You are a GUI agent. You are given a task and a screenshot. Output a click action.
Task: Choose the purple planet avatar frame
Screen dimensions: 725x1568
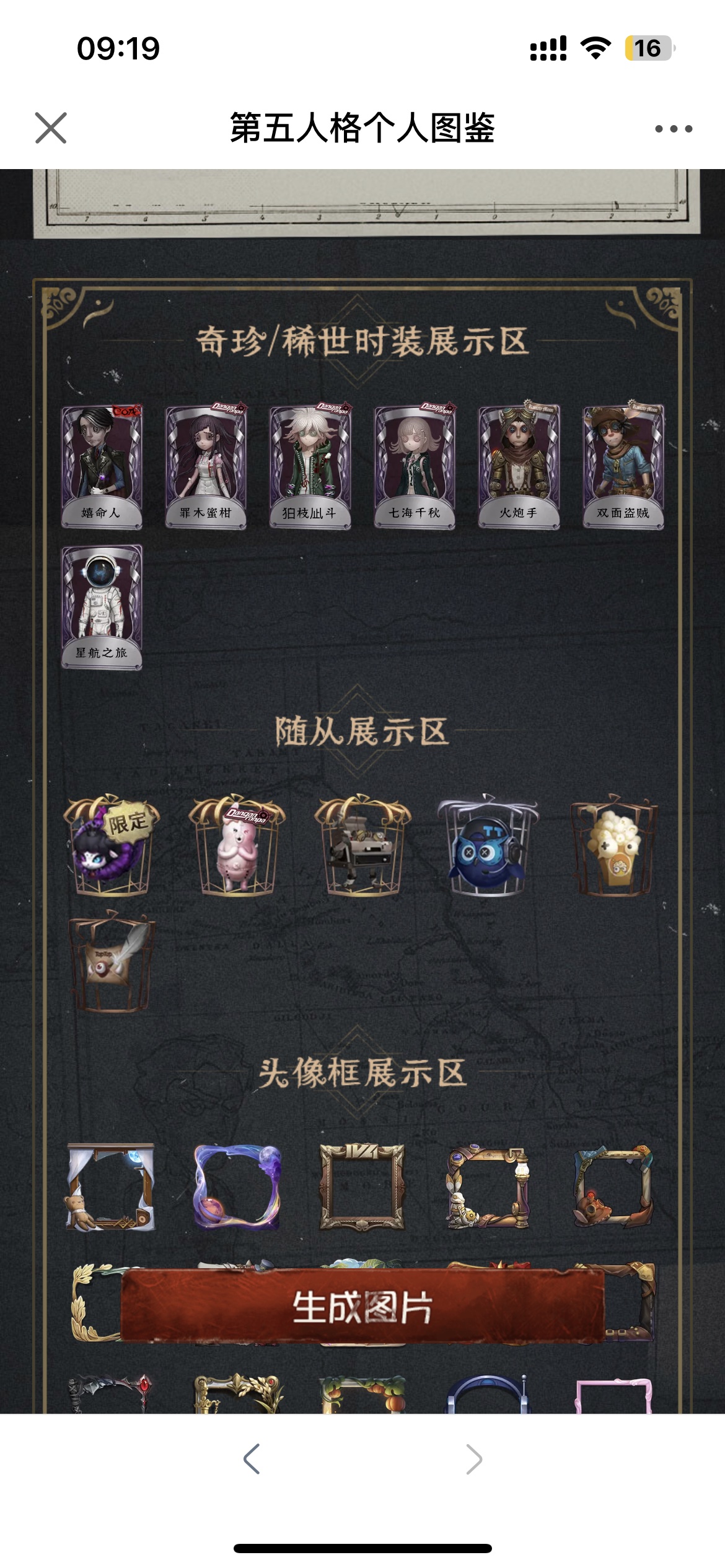pyautogui.click(x=237, y=1187)
